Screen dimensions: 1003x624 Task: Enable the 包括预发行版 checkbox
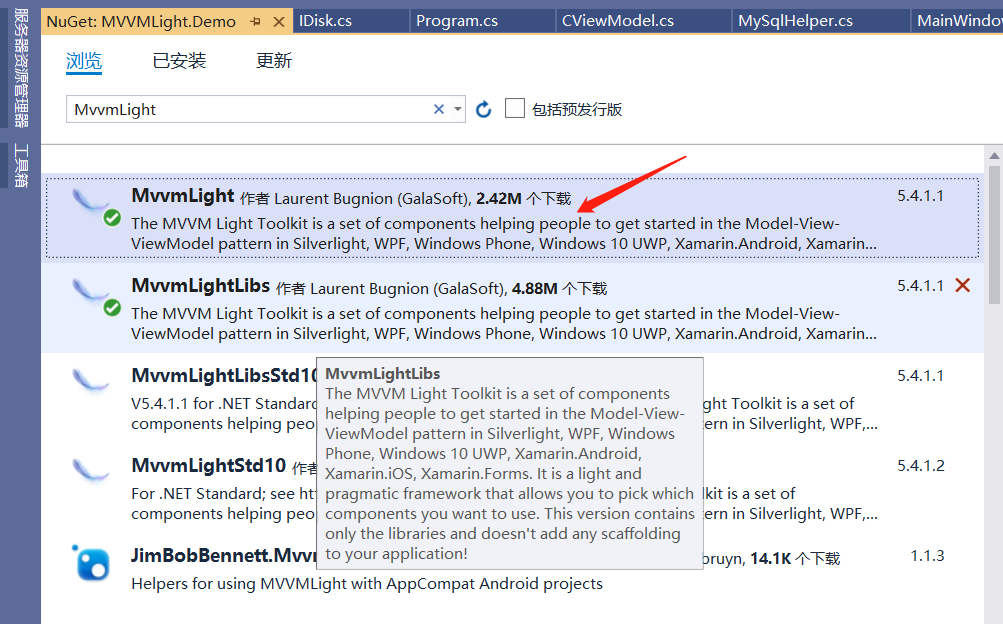(515, 108)
